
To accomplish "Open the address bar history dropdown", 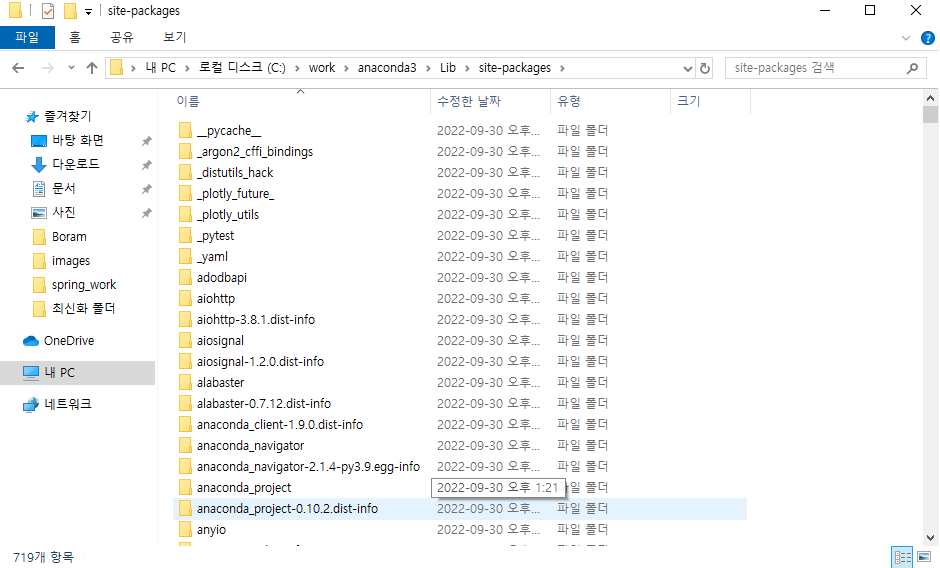I will coord(688,68).
